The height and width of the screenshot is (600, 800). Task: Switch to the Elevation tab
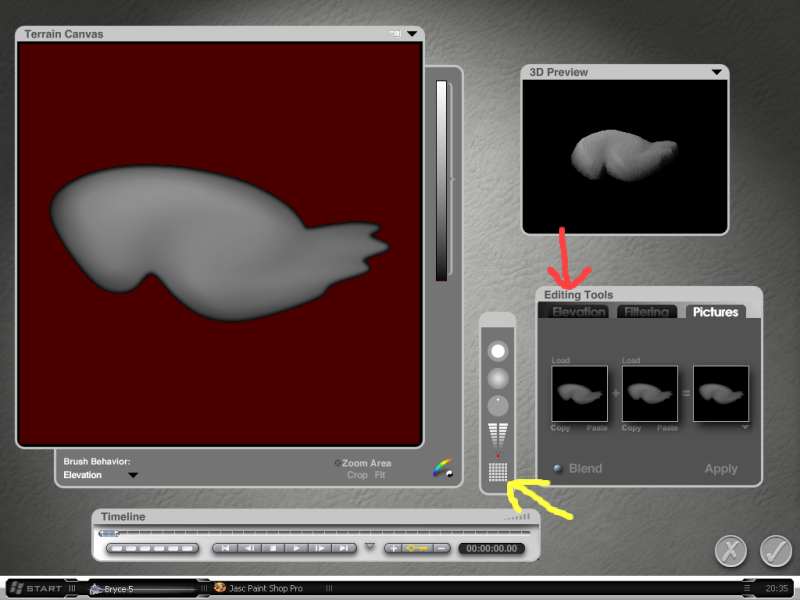point(579,312)
